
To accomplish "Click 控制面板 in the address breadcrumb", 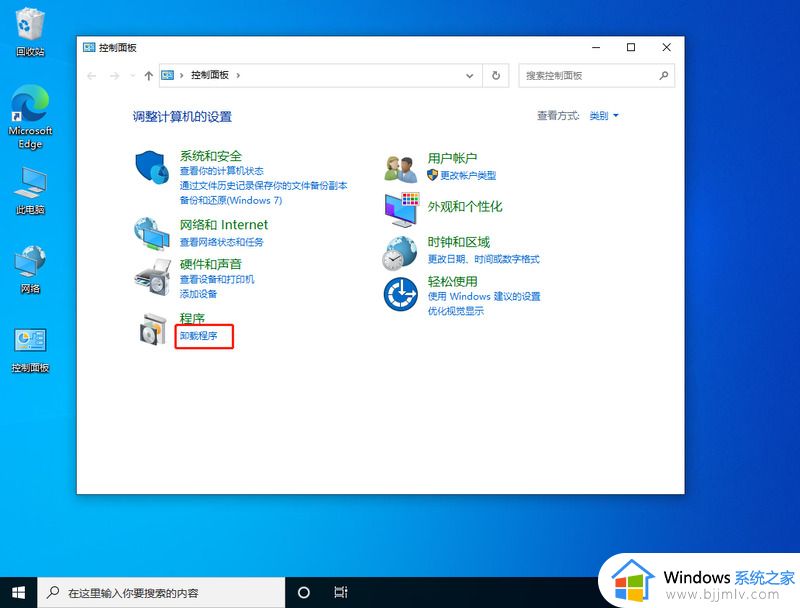I will tap(210, 75).
